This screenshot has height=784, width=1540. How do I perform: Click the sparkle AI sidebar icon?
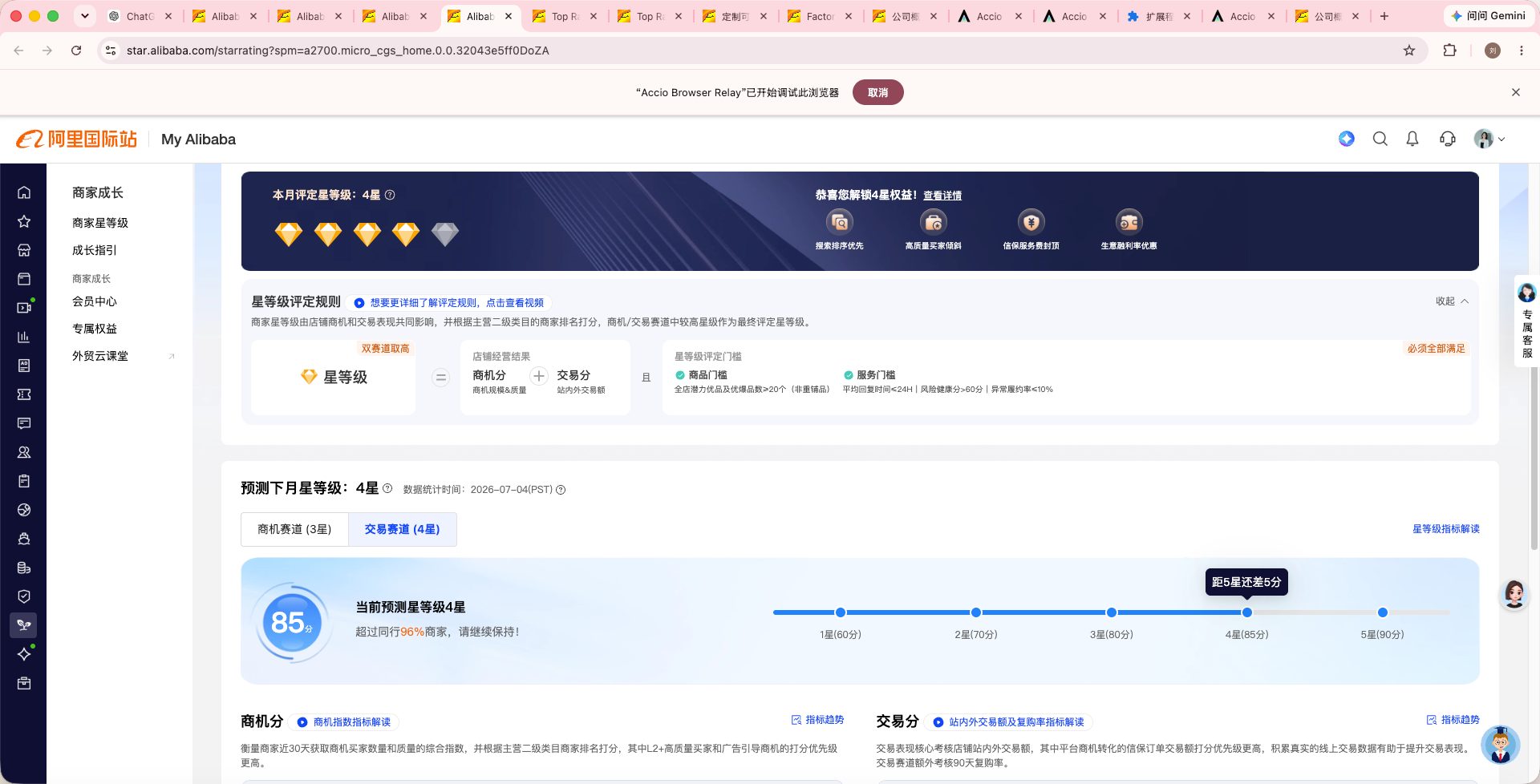(24, 654)
